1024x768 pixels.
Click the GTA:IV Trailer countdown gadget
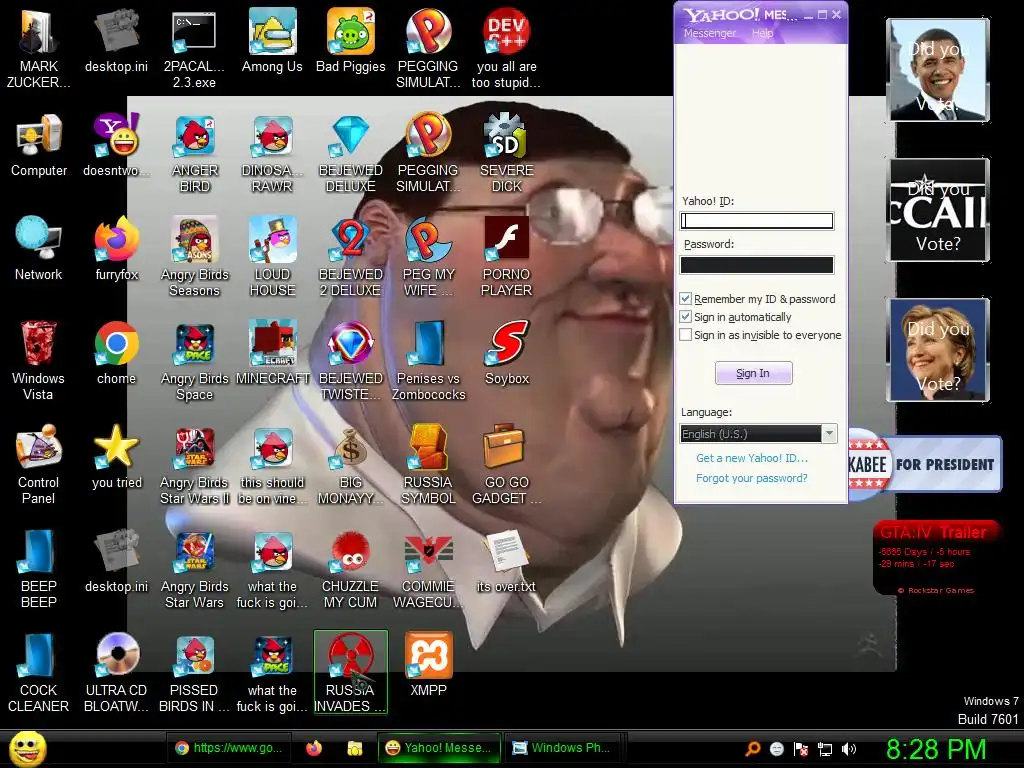[937, 558]
